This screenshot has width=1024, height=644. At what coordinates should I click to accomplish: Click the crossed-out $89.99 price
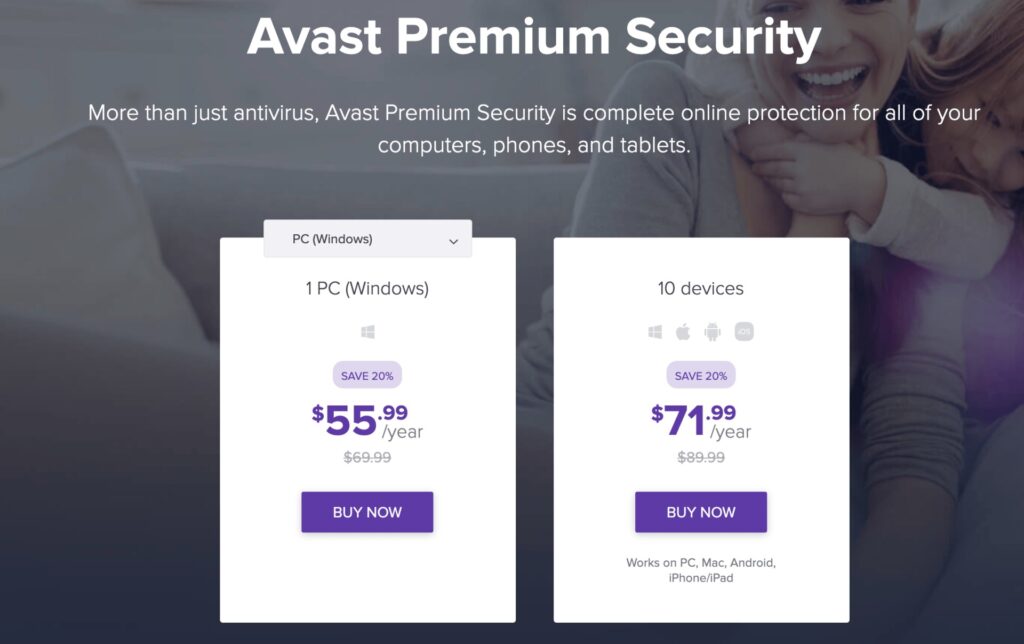coord(701,457)
